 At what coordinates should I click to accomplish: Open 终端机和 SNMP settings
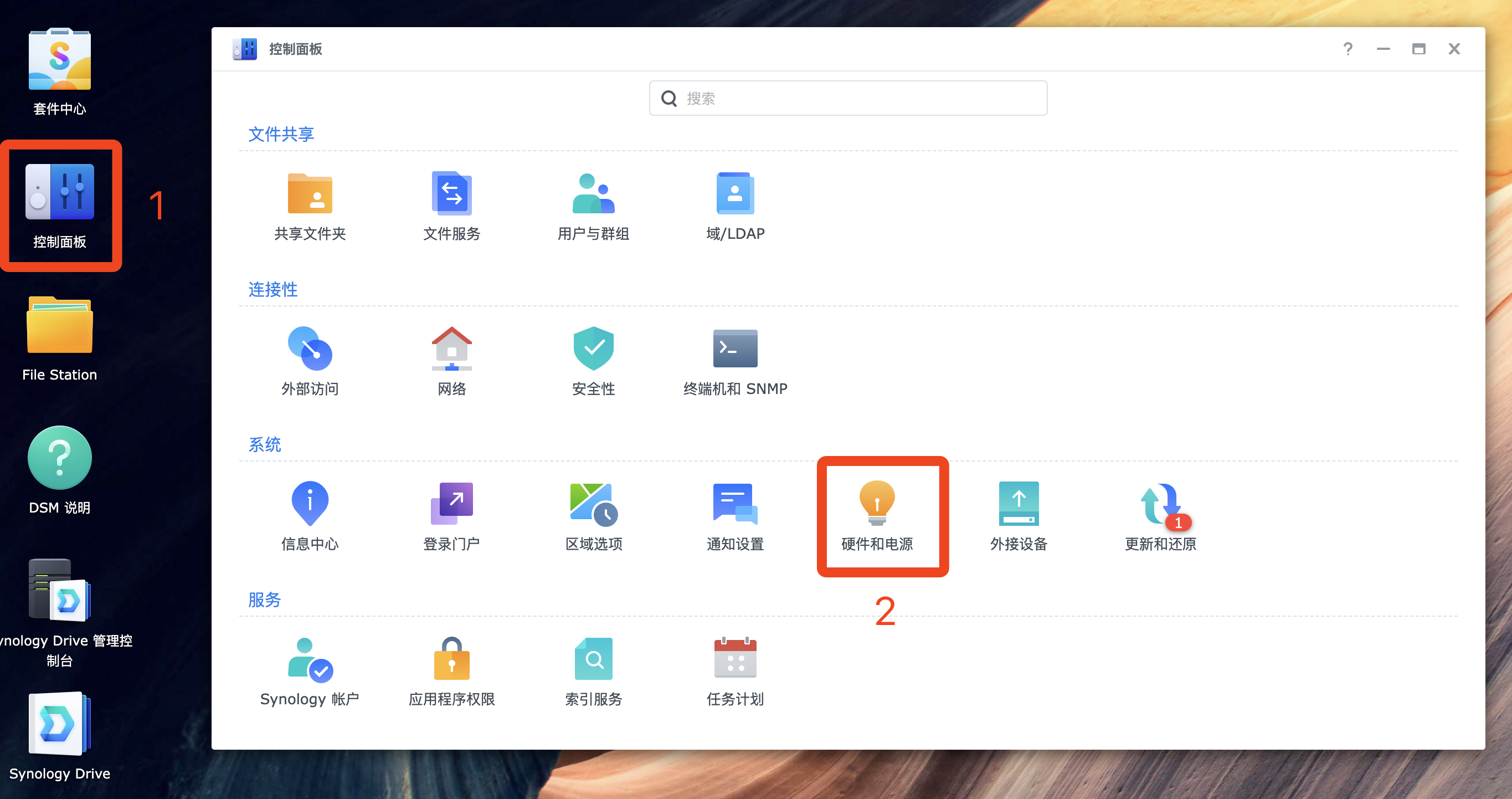735,360
